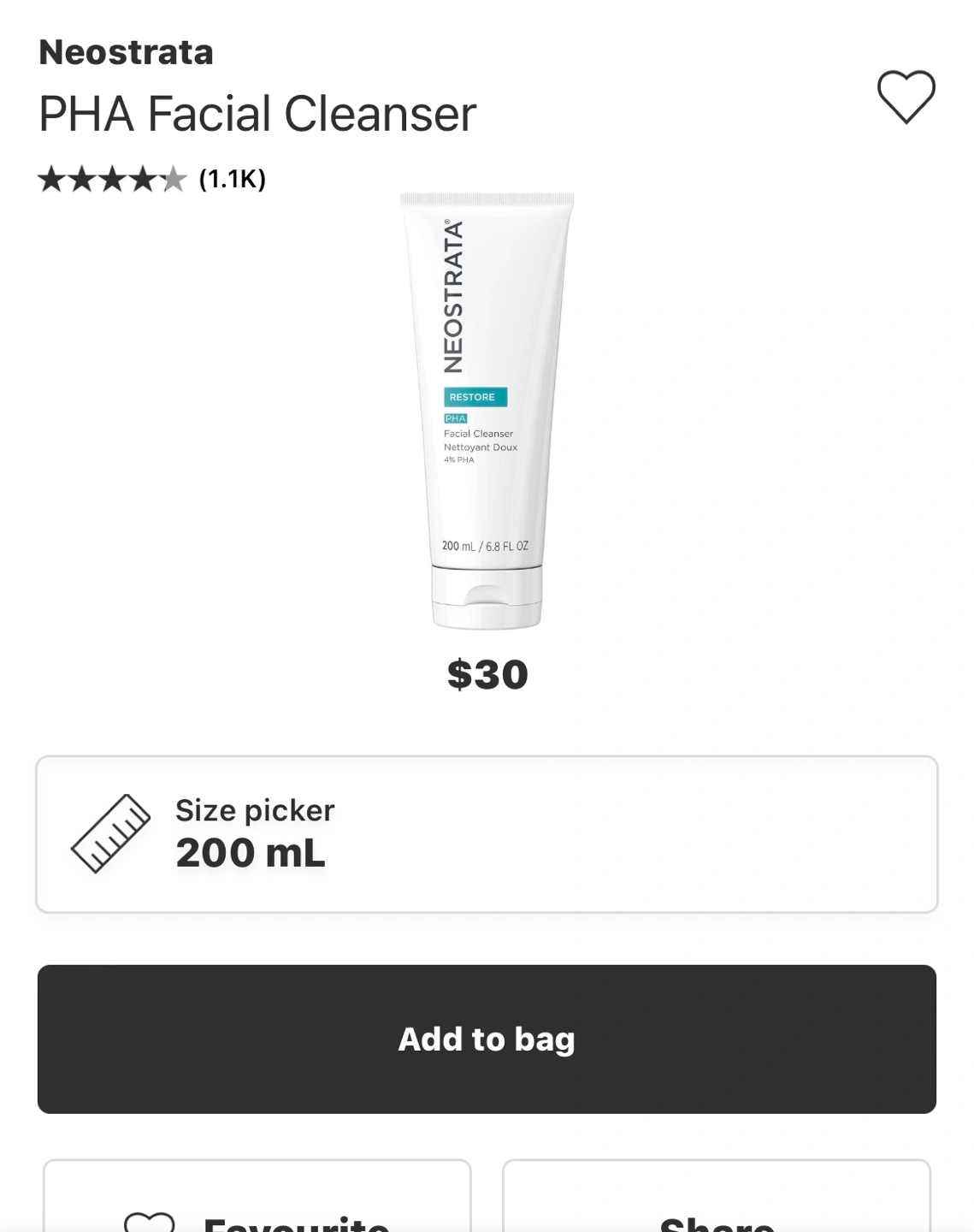
Task: Open the Neostrata brand link
Action: pyautogui.click(x=126, y=52)
